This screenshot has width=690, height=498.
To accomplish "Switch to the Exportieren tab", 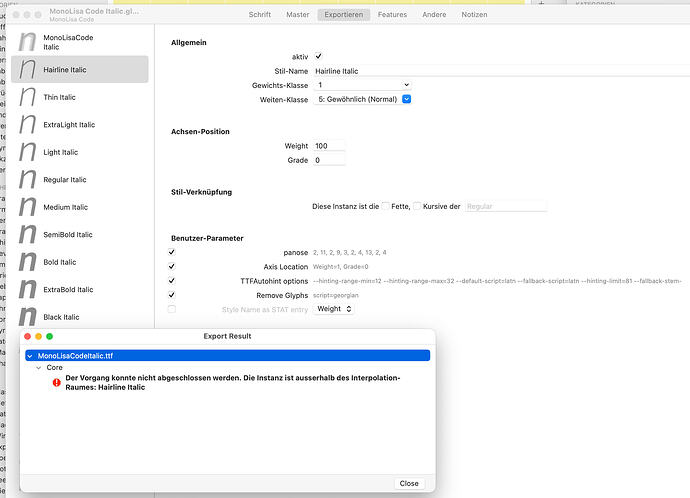I will point(344,15).
